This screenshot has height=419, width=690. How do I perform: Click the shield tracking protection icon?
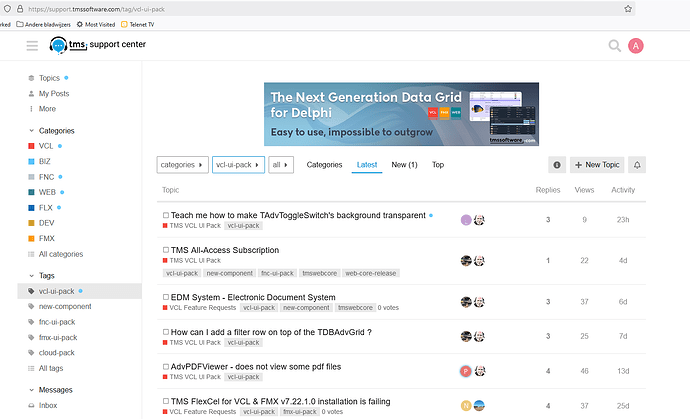[x=7, y=9]
